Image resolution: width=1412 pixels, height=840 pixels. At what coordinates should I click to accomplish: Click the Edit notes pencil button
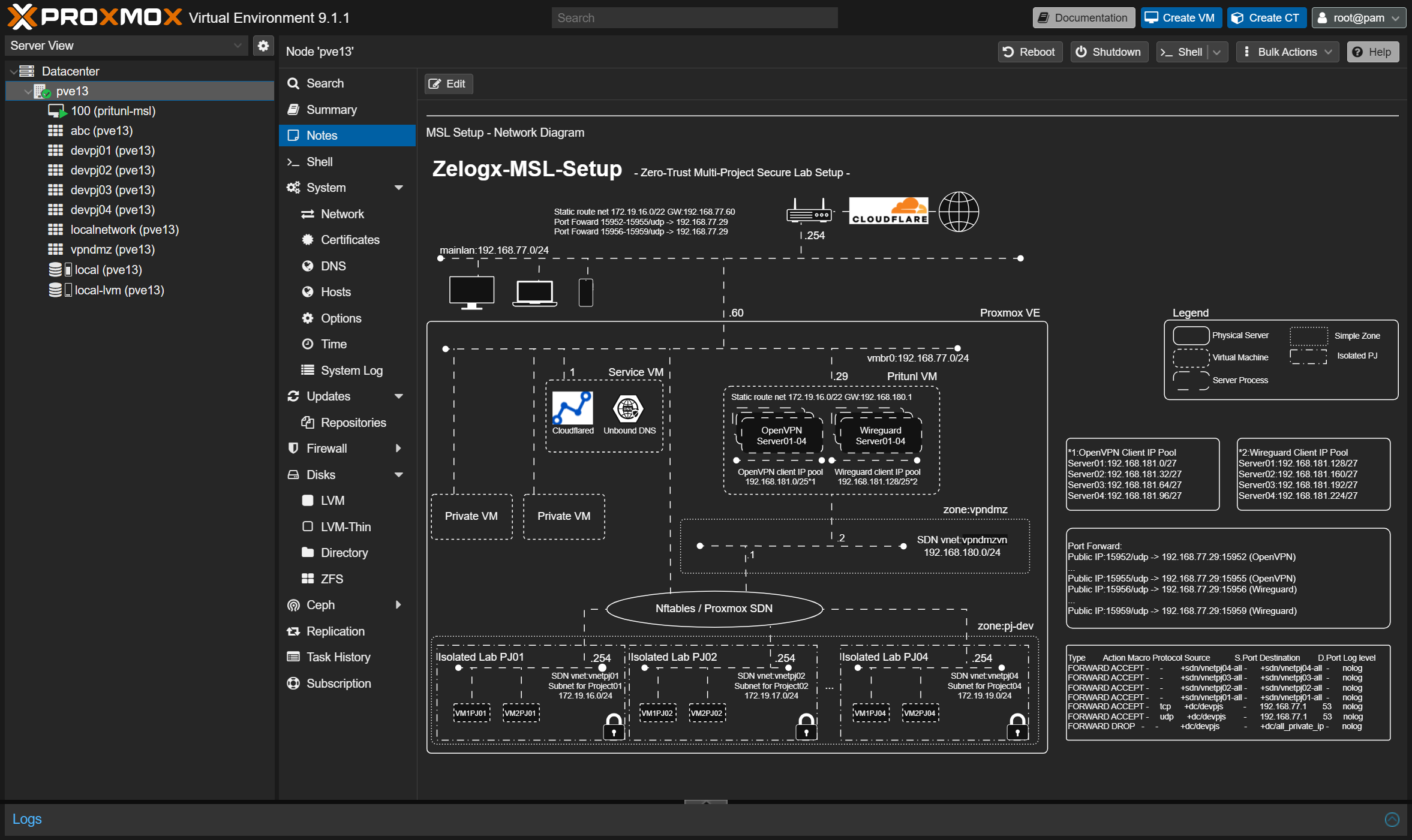tap(448, 84)
